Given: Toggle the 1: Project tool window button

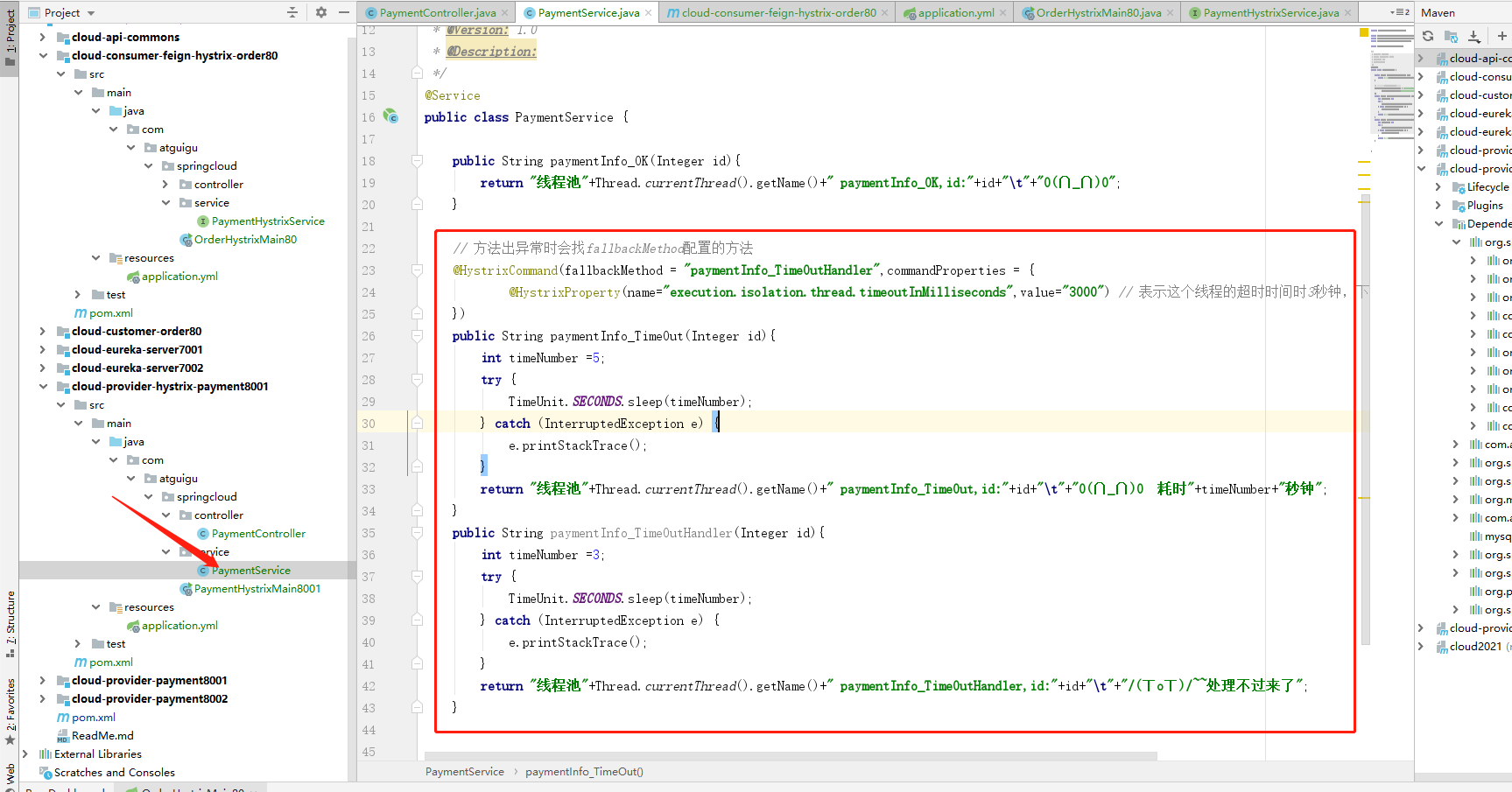Looking at the screenshot, I should click(10, 39).
